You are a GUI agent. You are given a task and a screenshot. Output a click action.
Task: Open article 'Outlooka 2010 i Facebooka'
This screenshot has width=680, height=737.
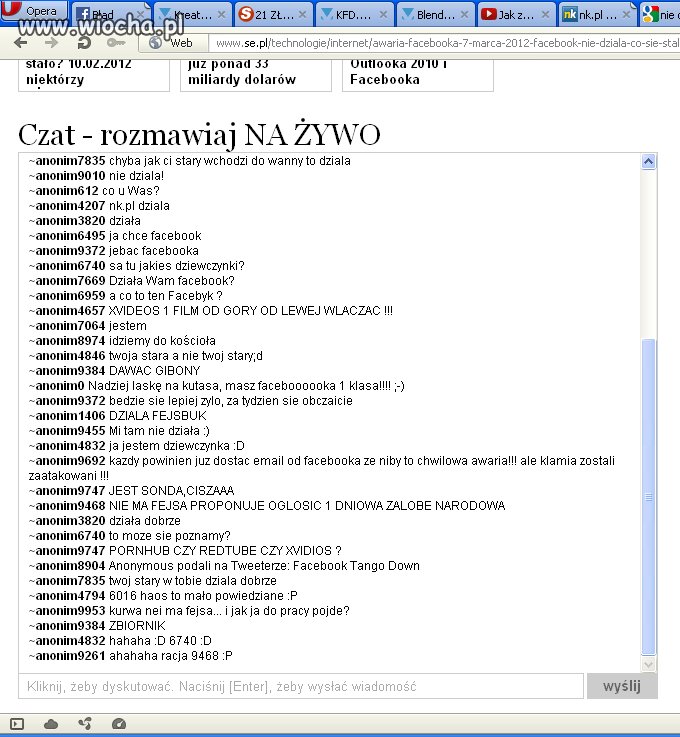click(x=418, y=75)
